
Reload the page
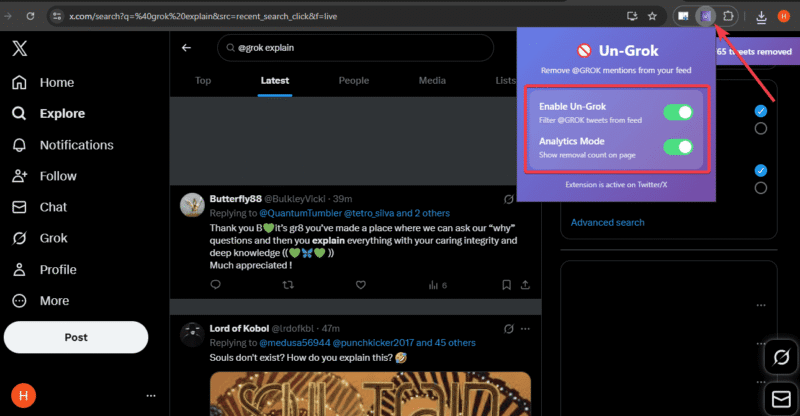click(x=31, y=16)
